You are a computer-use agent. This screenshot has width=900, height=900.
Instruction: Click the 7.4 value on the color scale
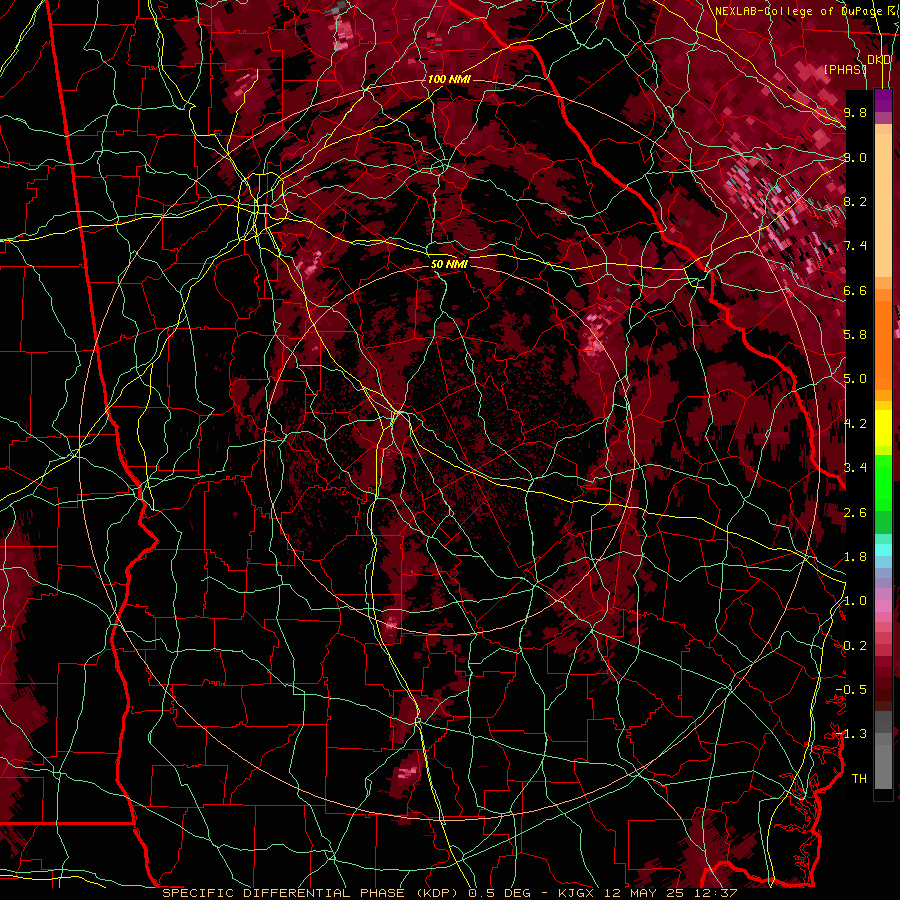coord(855,246)
